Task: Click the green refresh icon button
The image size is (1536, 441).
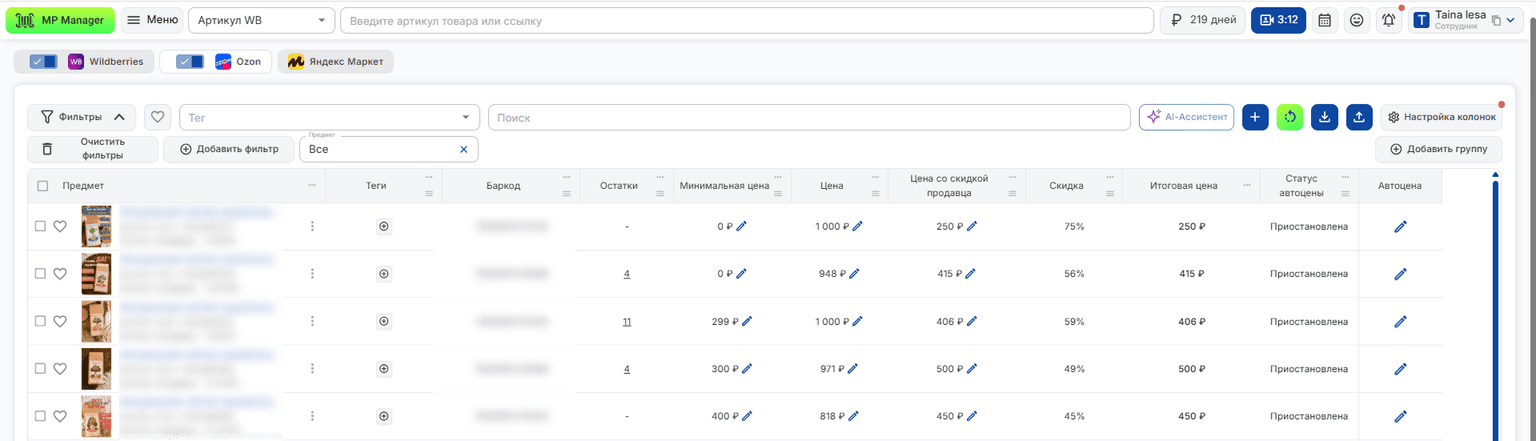Action: coord(1290,117)
